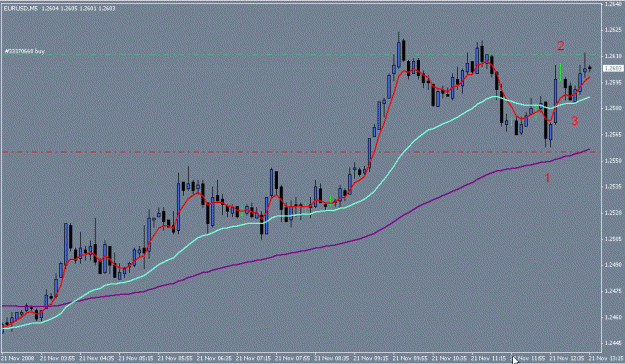This screenshot has width=625, height=364.
Task: Click the 21 Nov 11:15 time label
Action: [x=489, y=358]
